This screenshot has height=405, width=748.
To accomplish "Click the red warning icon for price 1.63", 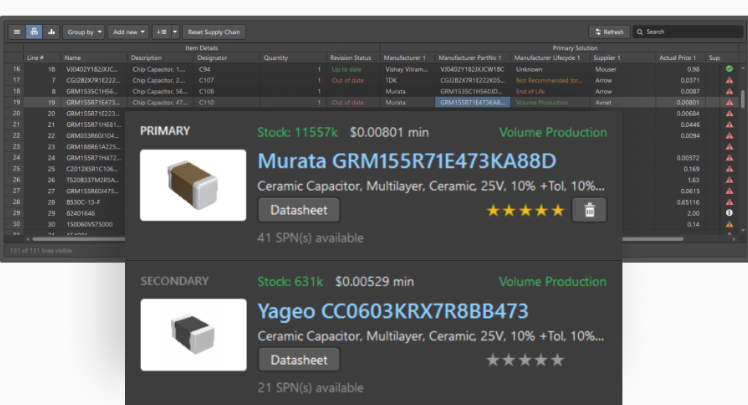I will [729, 180].
